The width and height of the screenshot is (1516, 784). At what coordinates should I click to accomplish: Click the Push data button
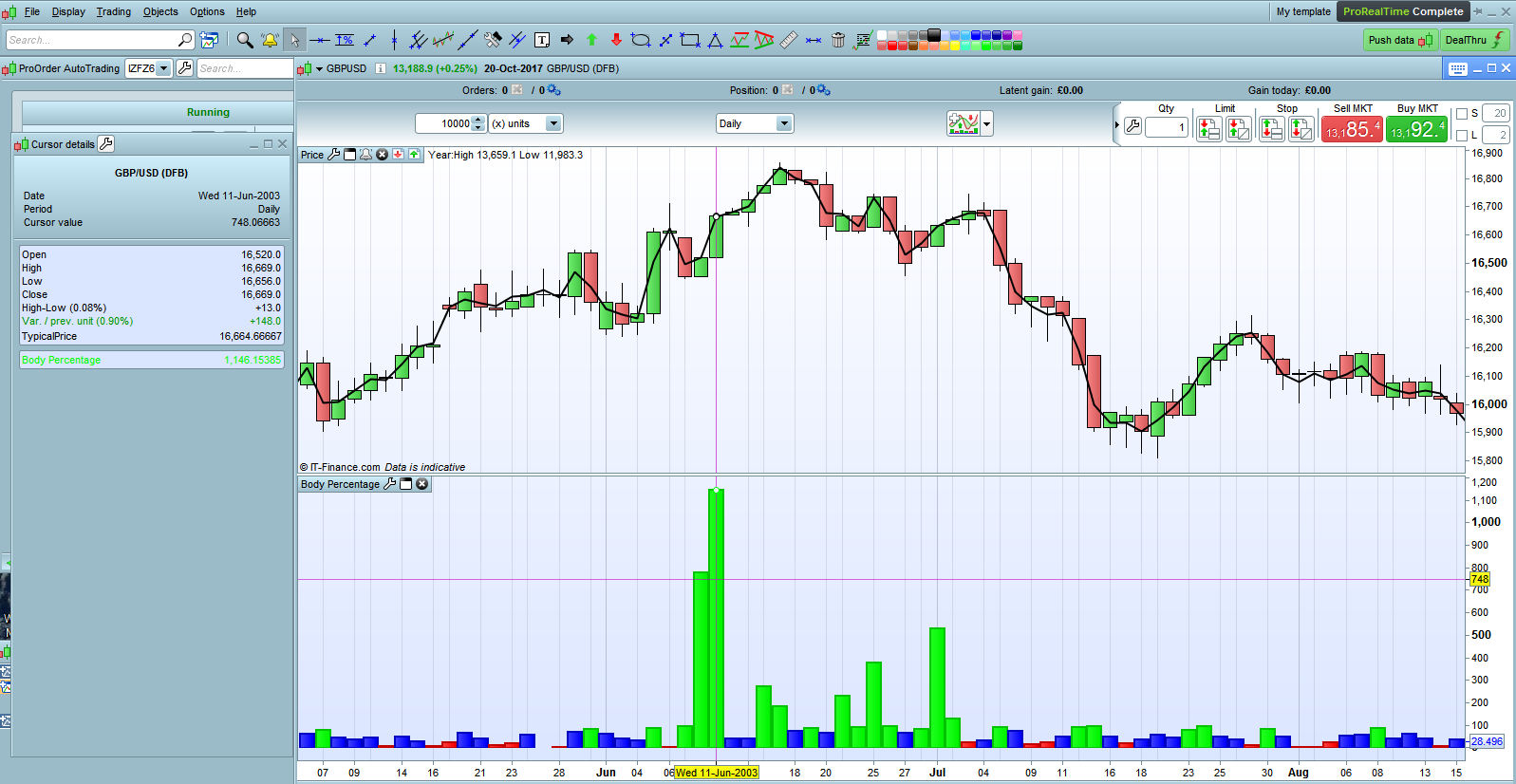pyautogui.click(x=1400, y=40)
